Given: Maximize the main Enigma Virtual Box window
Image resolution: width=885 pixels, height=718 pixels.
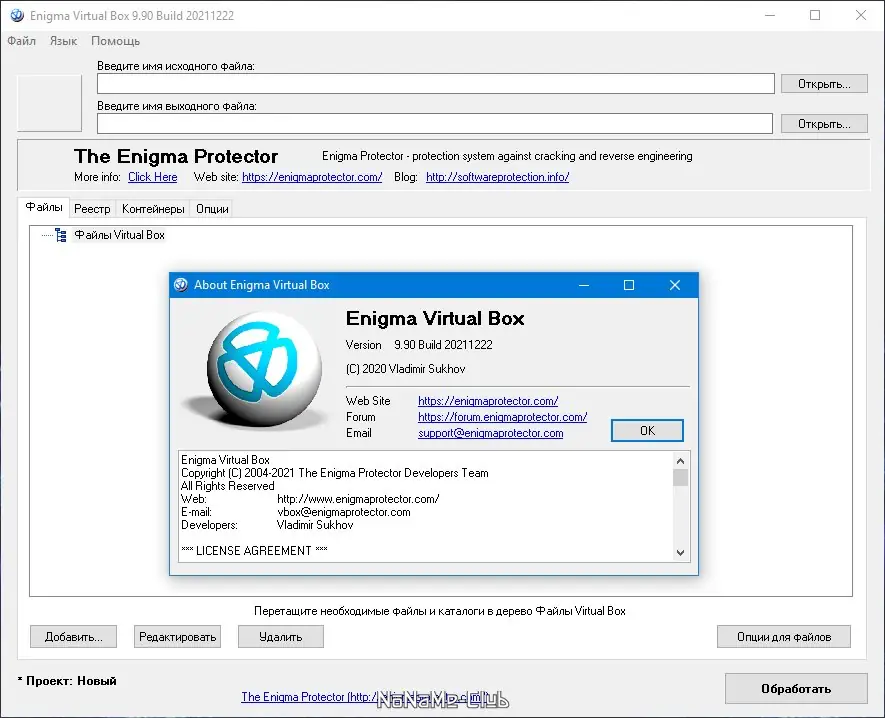Looking at the screenshot, I should [x=815, y=15].
